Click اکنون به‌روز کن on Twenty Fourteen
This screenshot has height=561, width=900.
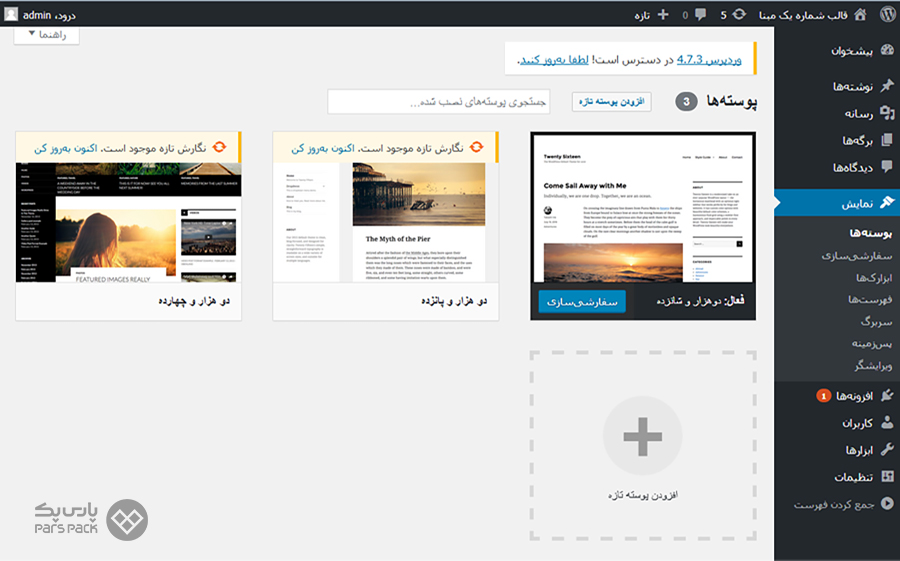click(x=65, y=148)
